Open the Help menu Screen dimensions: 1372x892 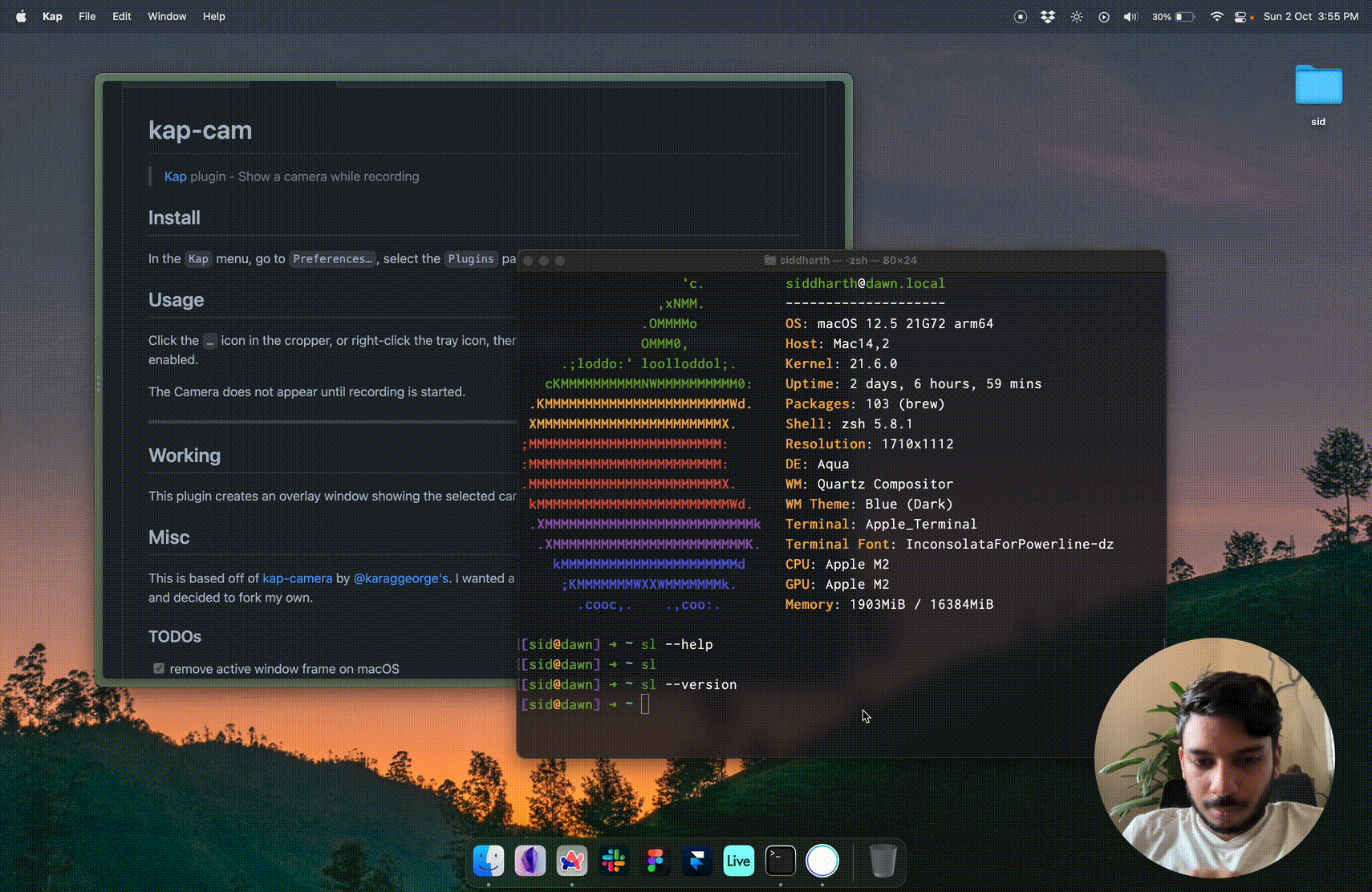click(x=214, y=16)
